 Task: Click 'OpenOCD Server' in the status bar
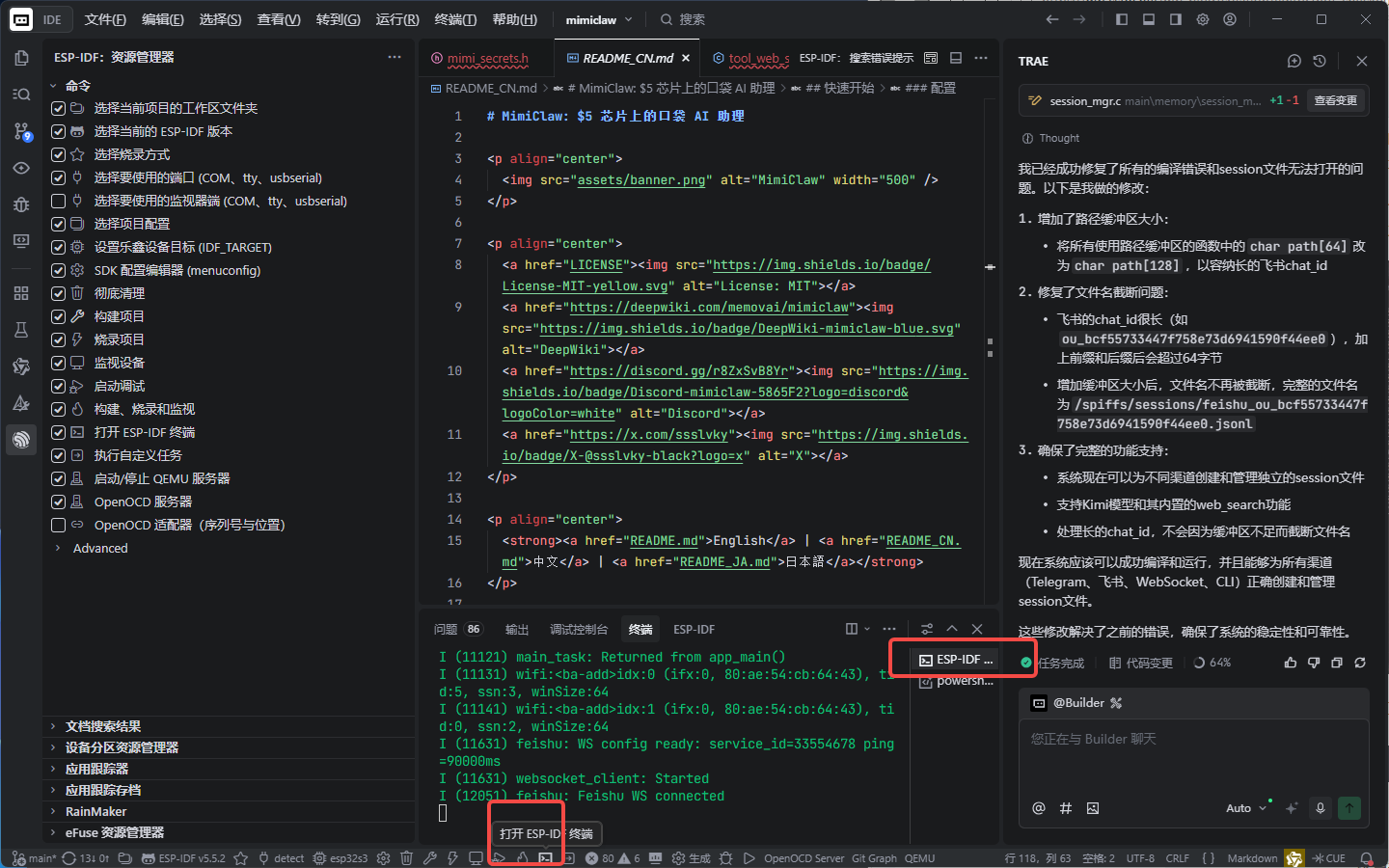[x=803, y=857]
